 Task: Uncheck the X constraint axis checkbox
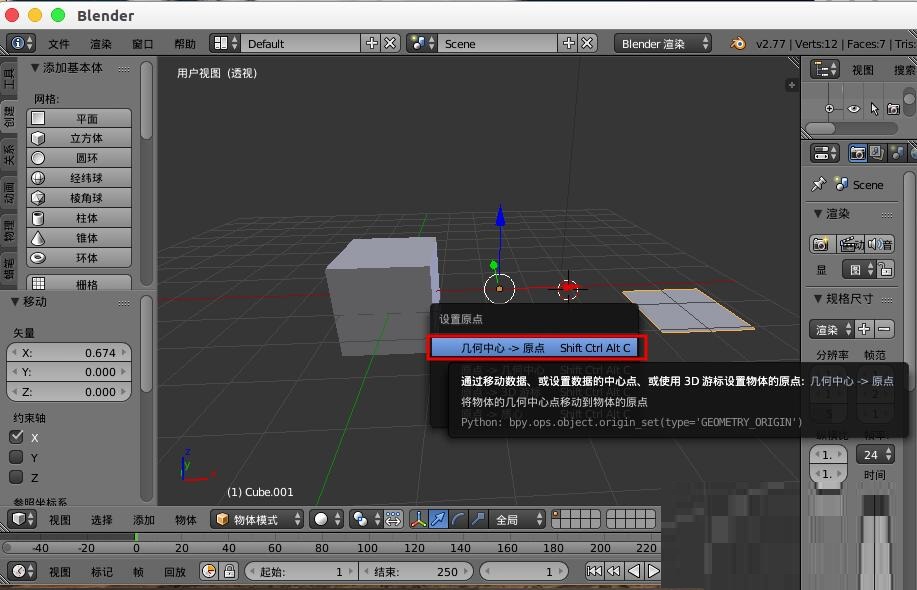tap(16, 437)
